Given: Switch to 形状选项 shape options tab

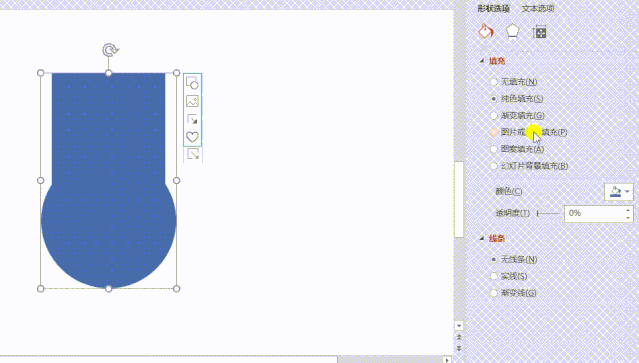Looking at the screenshot, I should pyautogui.click(x=494, y=9).
